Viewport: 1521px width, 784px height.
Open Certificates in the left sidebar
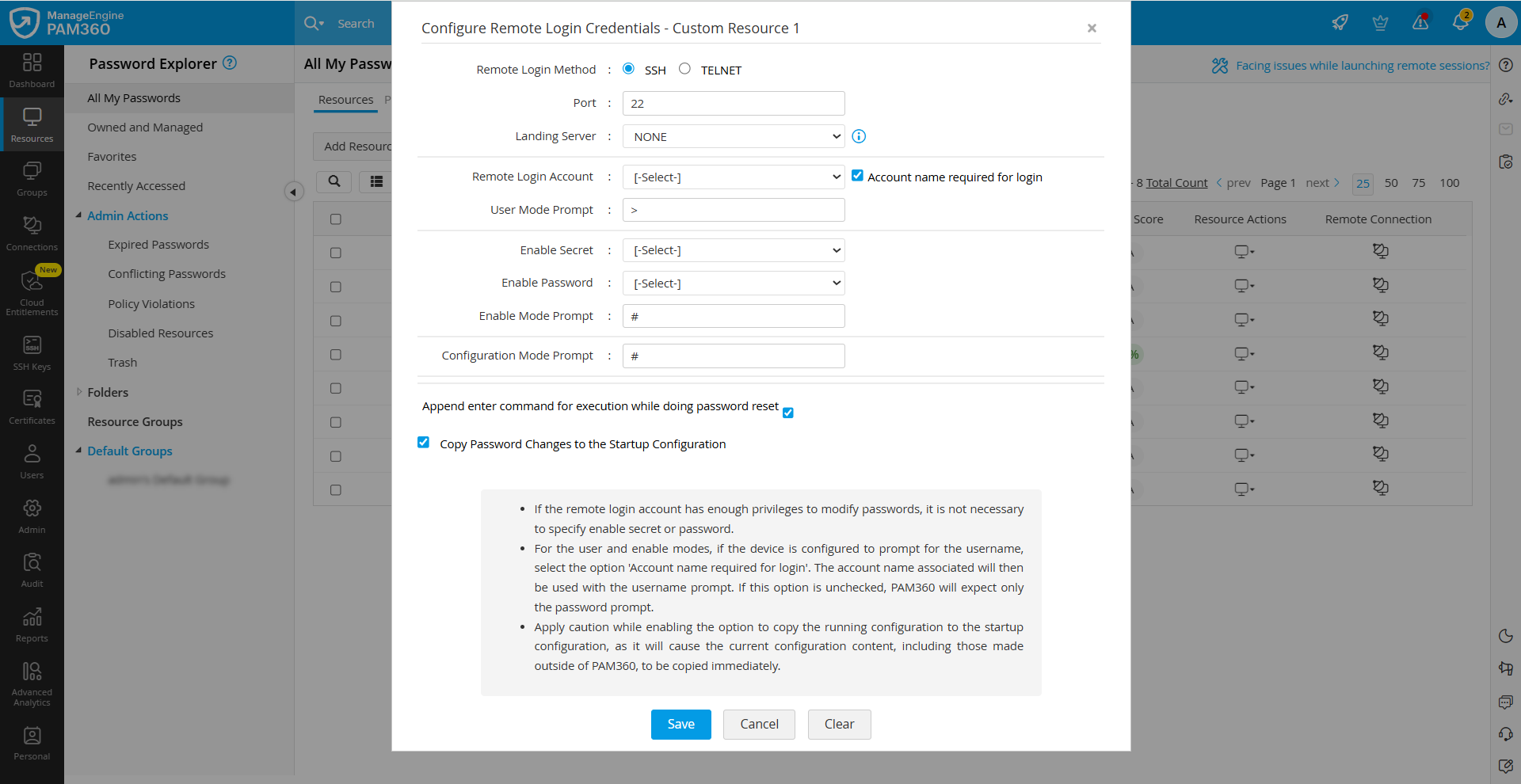[x=32, y=406]
